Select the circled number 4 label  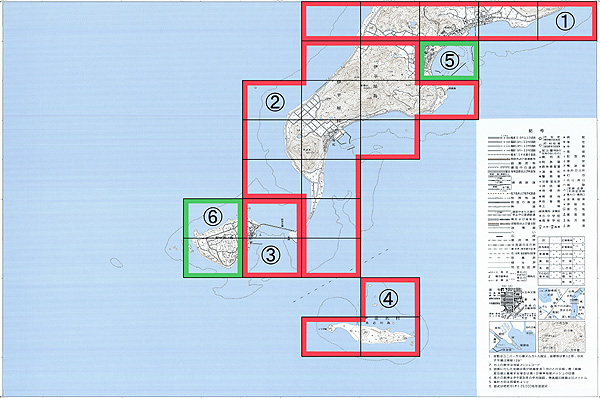pyautogui.click(x=388, y=298)
